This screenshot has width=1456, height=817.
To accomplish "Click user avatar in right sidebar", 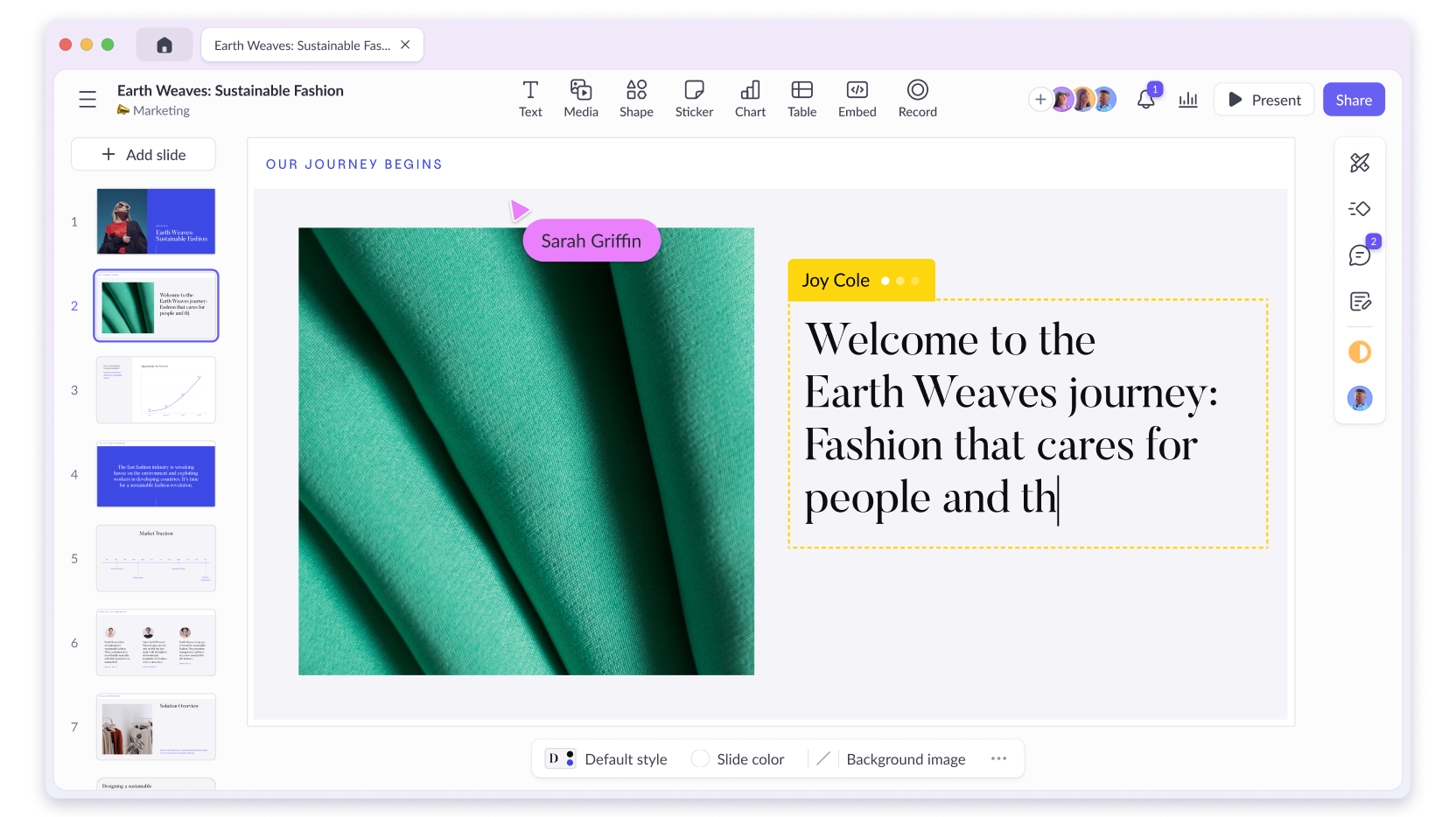I will (1360, 399).
